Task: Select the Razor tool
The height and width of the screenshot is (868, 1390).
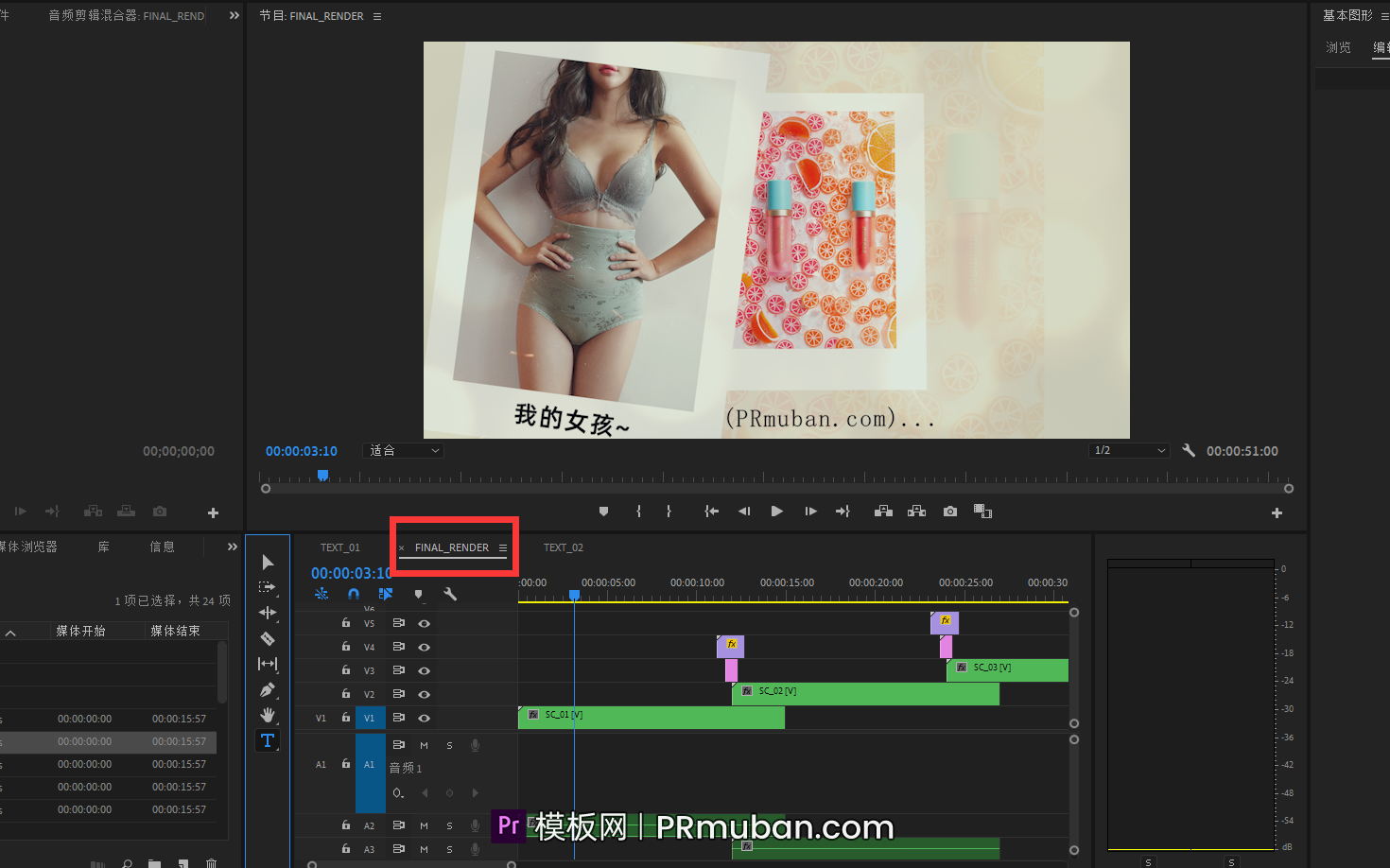Action: (x=268, y=638)
